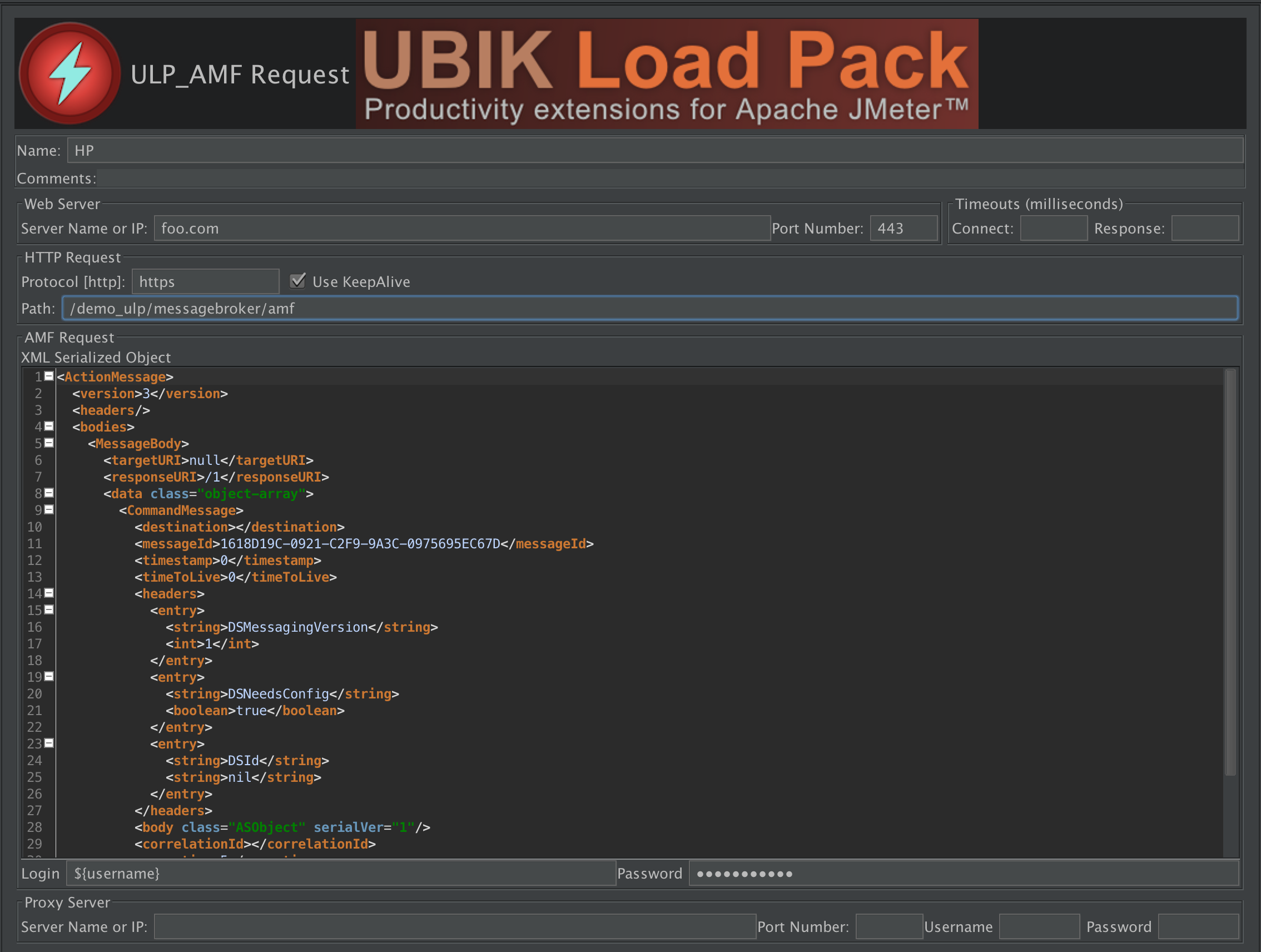Collapse the data object-array fold on line 8

49,493
